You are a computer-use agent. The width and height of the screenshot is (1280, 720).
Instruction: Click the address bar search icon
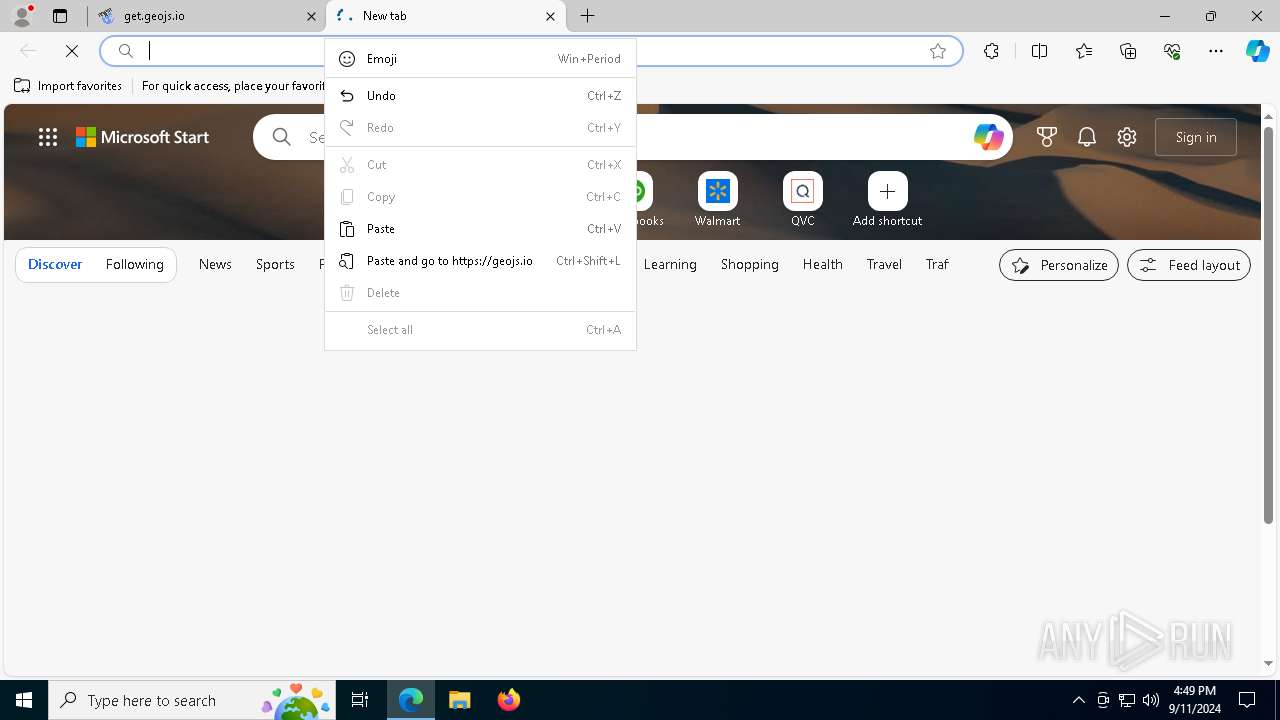click(x=126, y=51)
